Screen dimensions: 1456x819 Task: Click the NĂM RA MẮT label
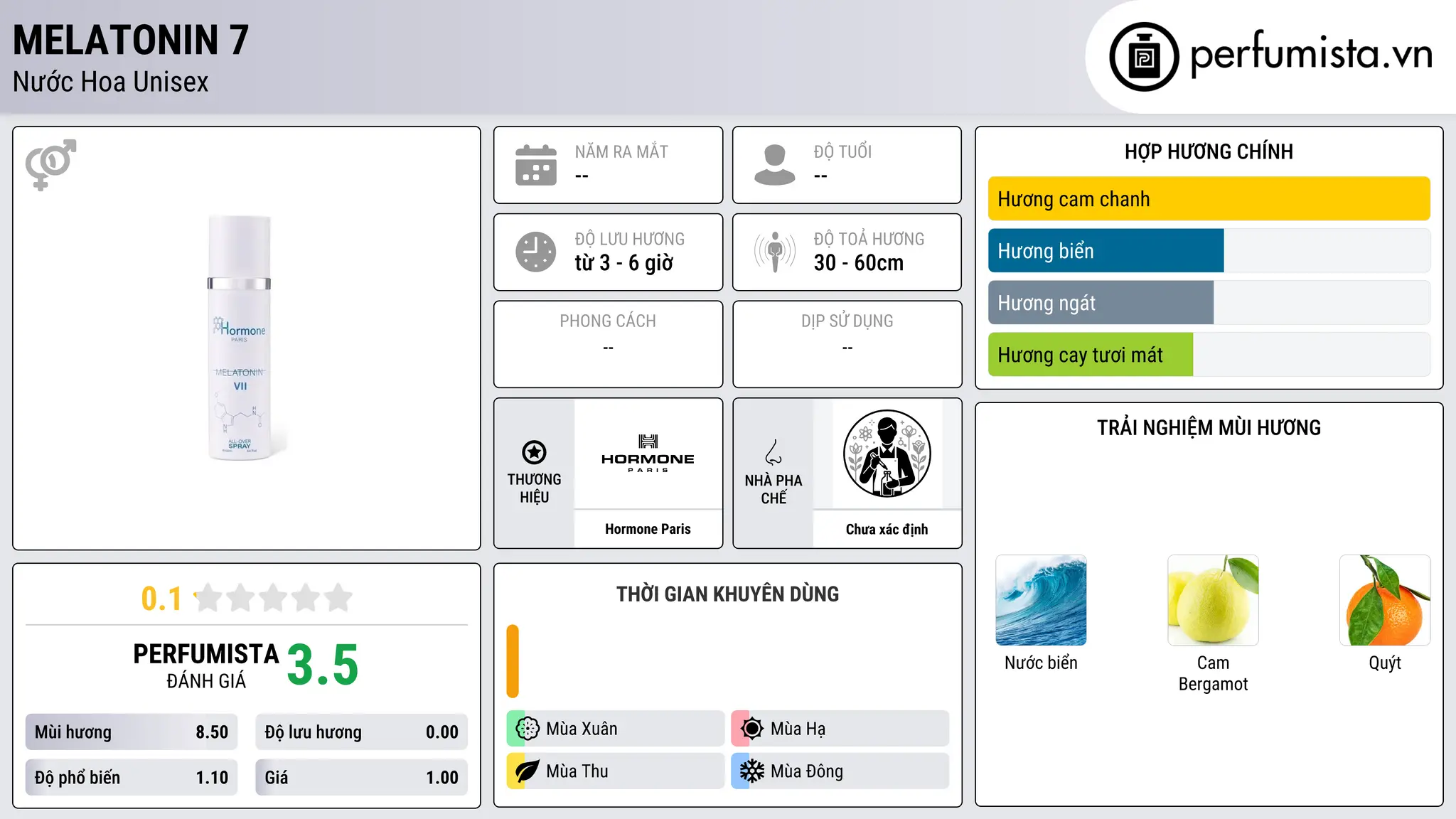coord(621,151)
